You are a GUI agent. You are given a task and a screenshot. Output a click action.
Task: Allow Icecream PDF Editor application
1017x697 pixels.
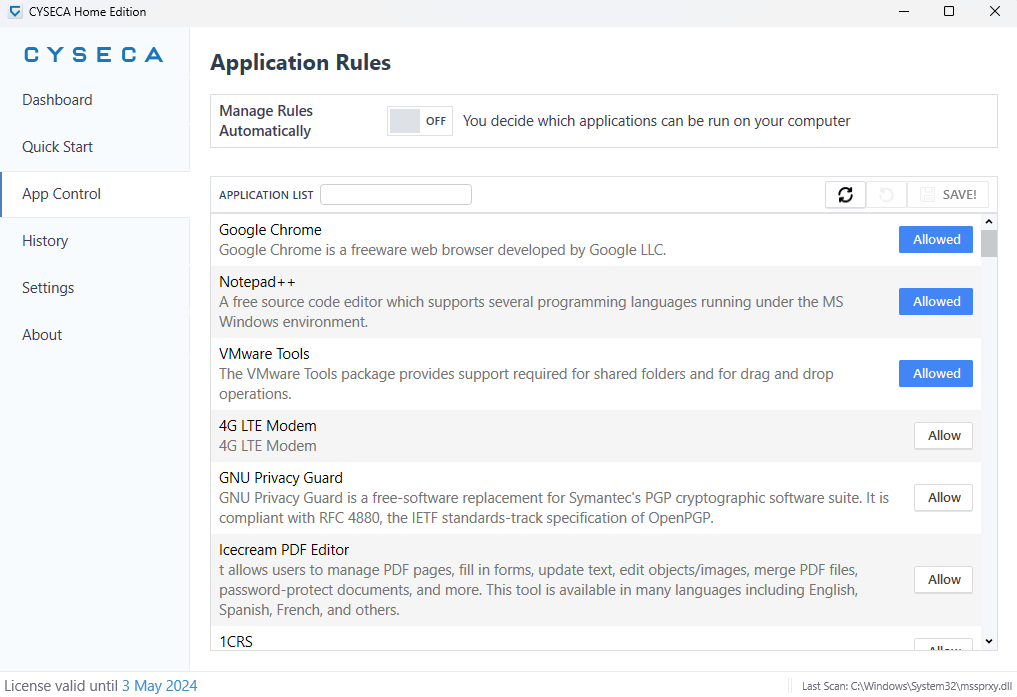pos(943,580)
